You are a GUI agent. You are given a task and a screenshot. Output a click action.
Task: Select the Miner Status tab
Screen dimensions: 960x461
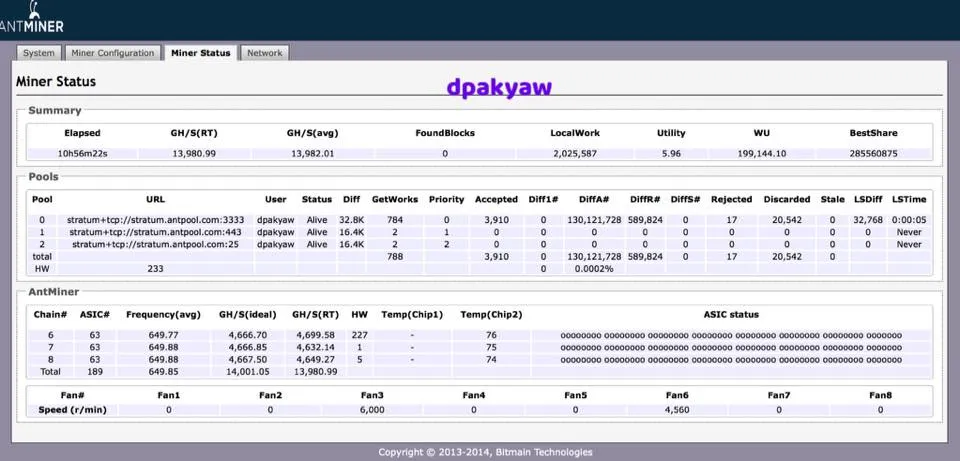pyautogui.click(x=201, y=53)
